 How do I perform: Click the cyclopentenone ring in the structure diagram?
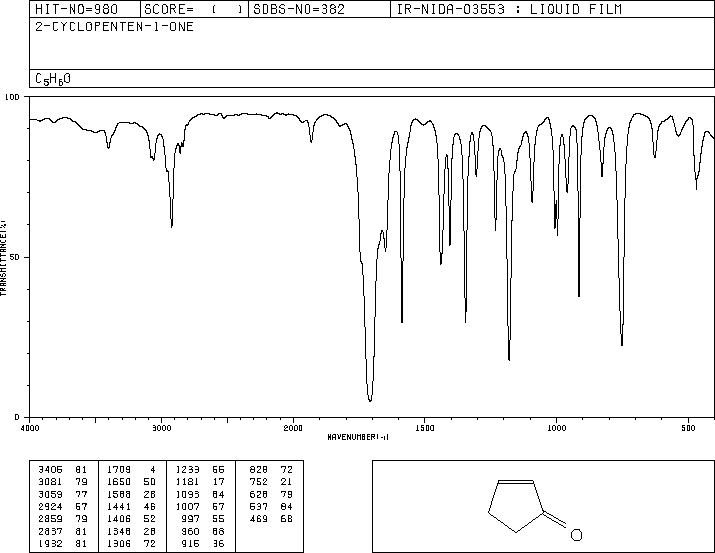[516, 505]
